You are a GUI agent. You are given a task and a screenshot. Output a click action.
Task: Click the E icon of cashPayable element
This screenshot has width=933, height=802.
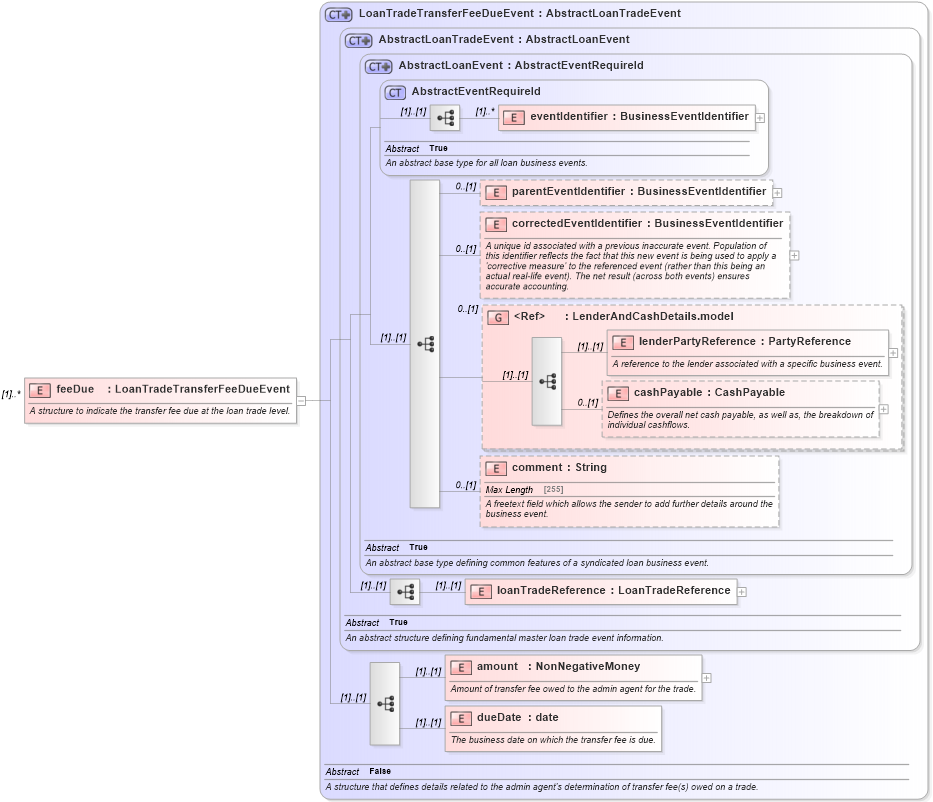(617, 392)
